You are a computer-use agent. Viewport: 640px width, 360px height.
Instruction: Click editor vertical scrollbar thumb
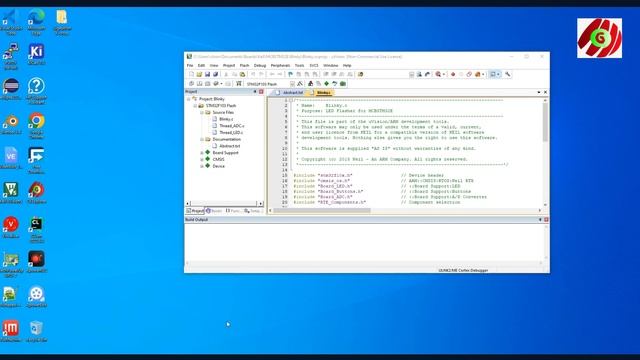[x=545, y=122]
